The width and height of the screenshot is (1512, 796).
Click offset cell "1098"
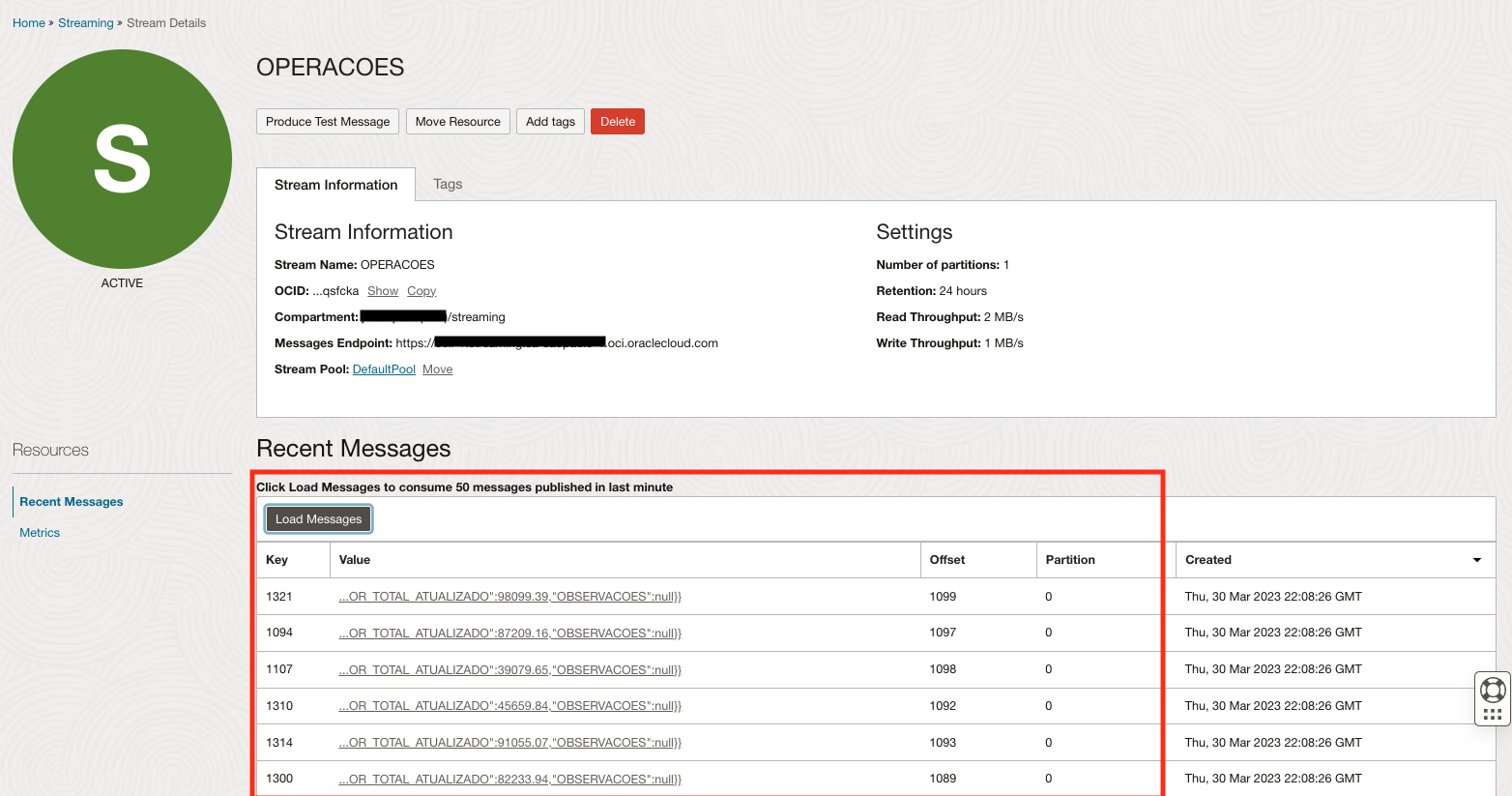pyautogui.click(x=943, y=669)
